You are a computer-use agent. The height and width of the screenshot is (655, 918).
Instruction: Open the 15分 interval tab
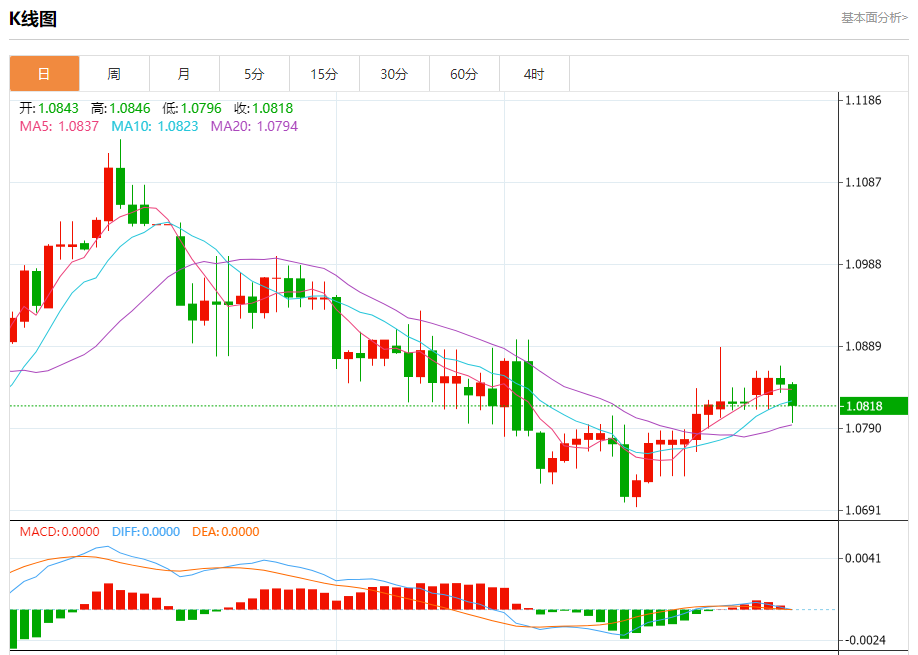click(x=324, y=74)
